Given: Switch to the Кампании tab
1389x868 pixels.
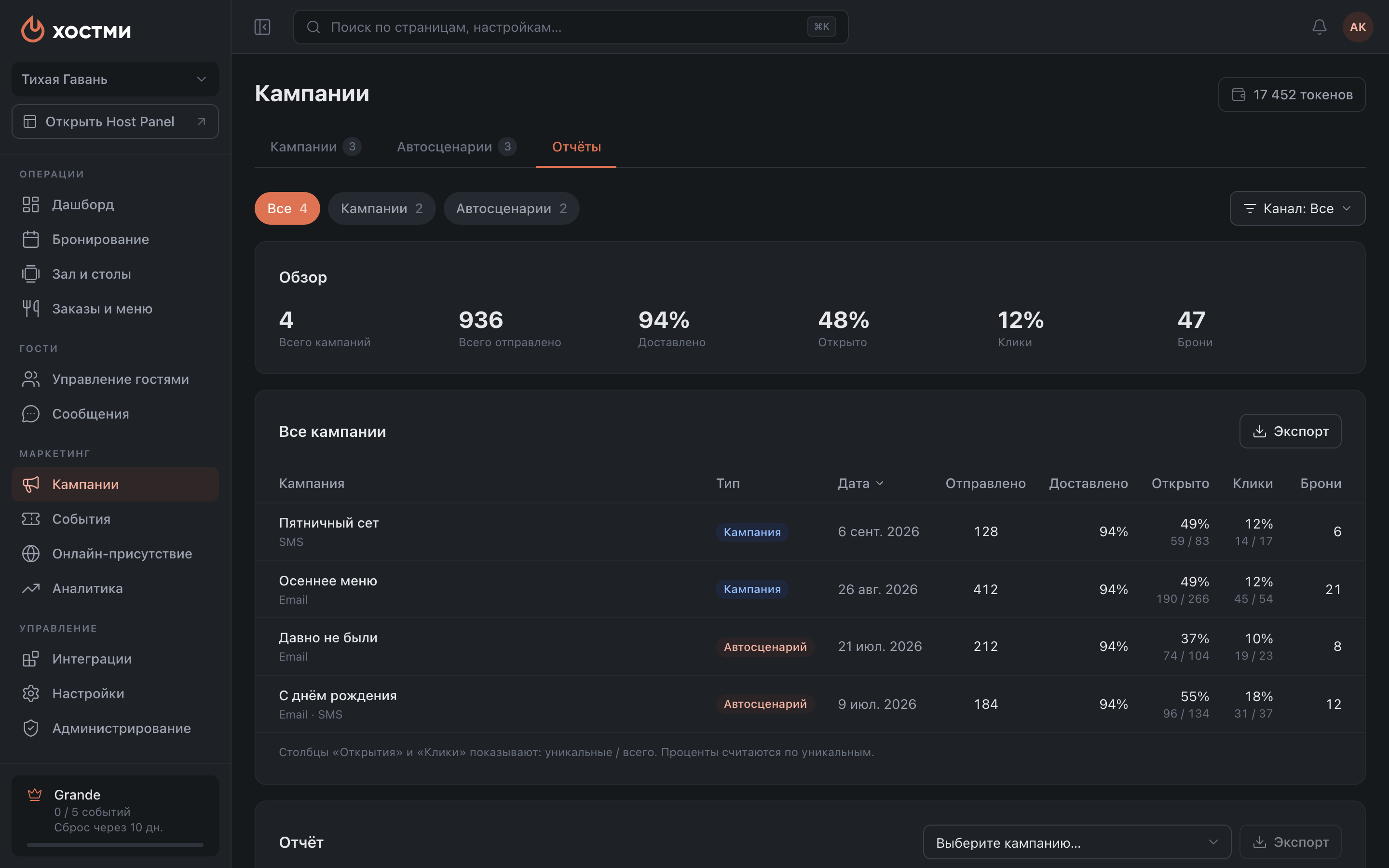Looking at the screenshot, I should [x=315, y=147].
